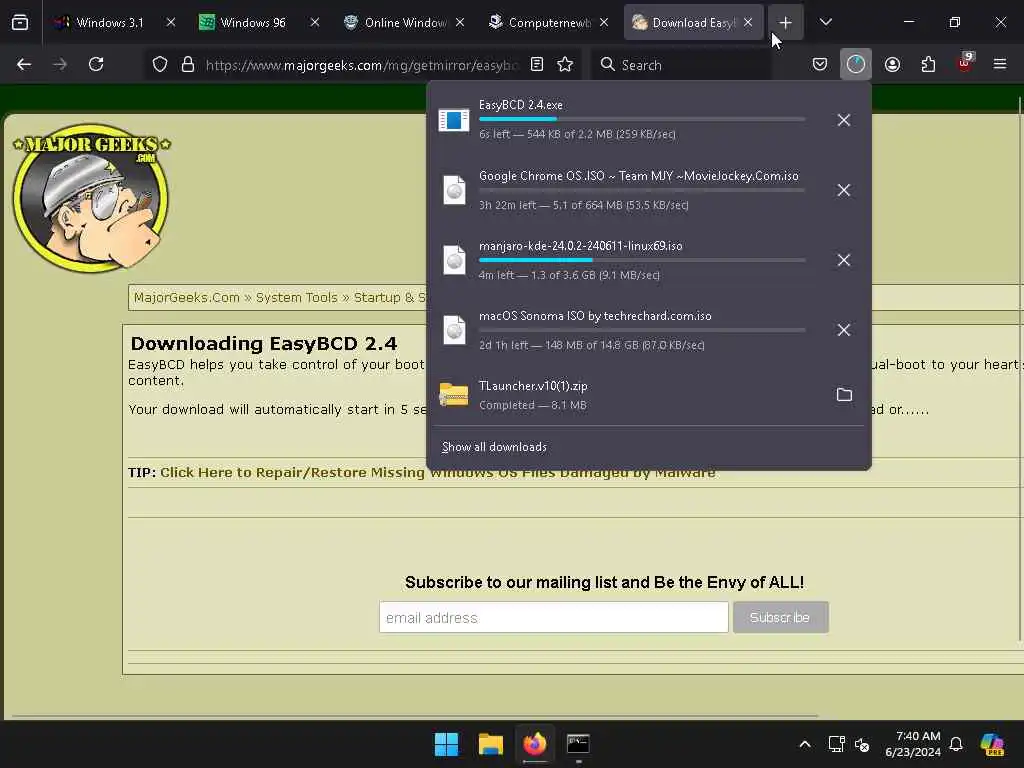The image size is (1024, 768).
Task: Bookmark this page with the star
Action: coord(566,64)
